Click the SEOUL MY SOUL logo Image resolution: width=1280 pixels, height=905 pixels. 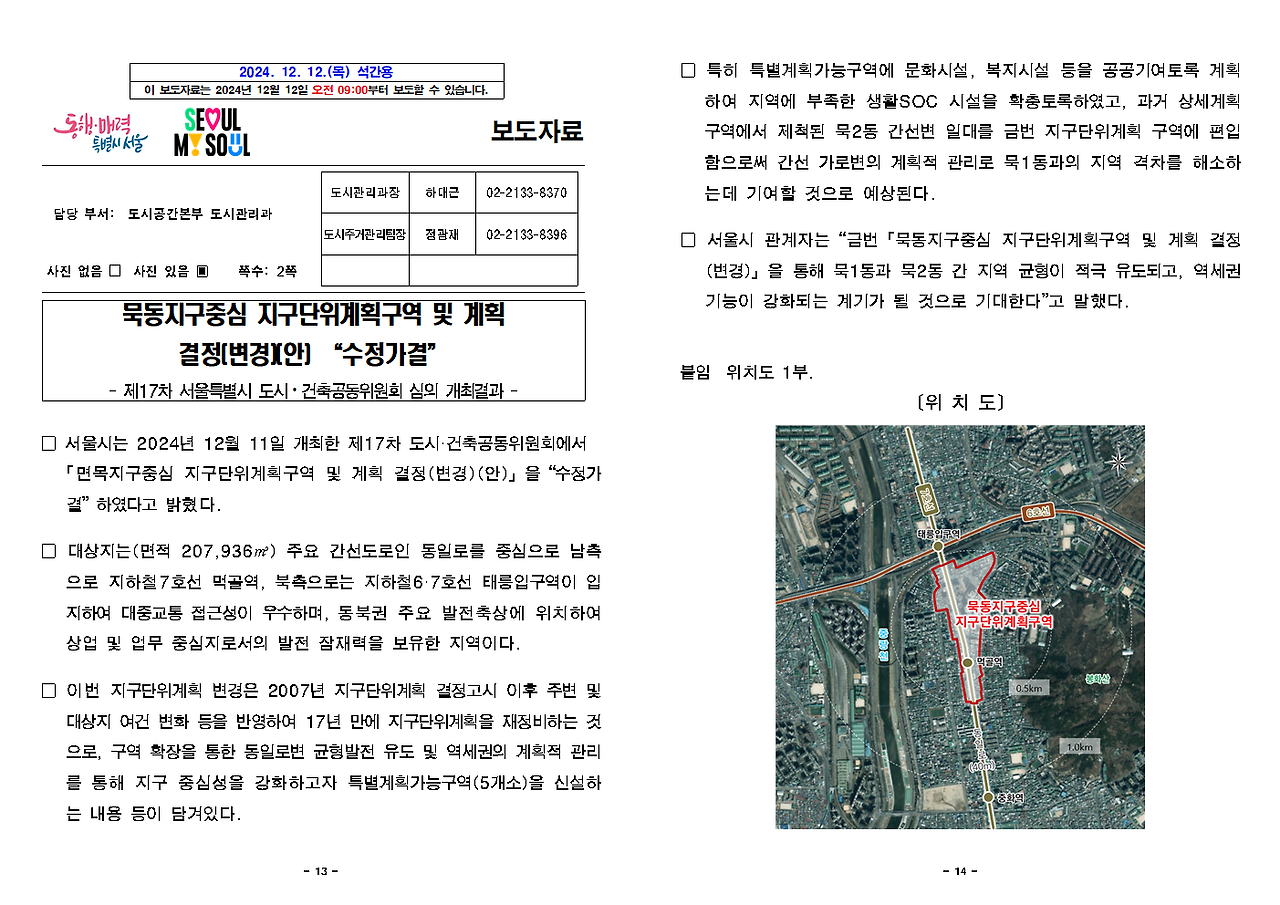click(x=212, y=132)
